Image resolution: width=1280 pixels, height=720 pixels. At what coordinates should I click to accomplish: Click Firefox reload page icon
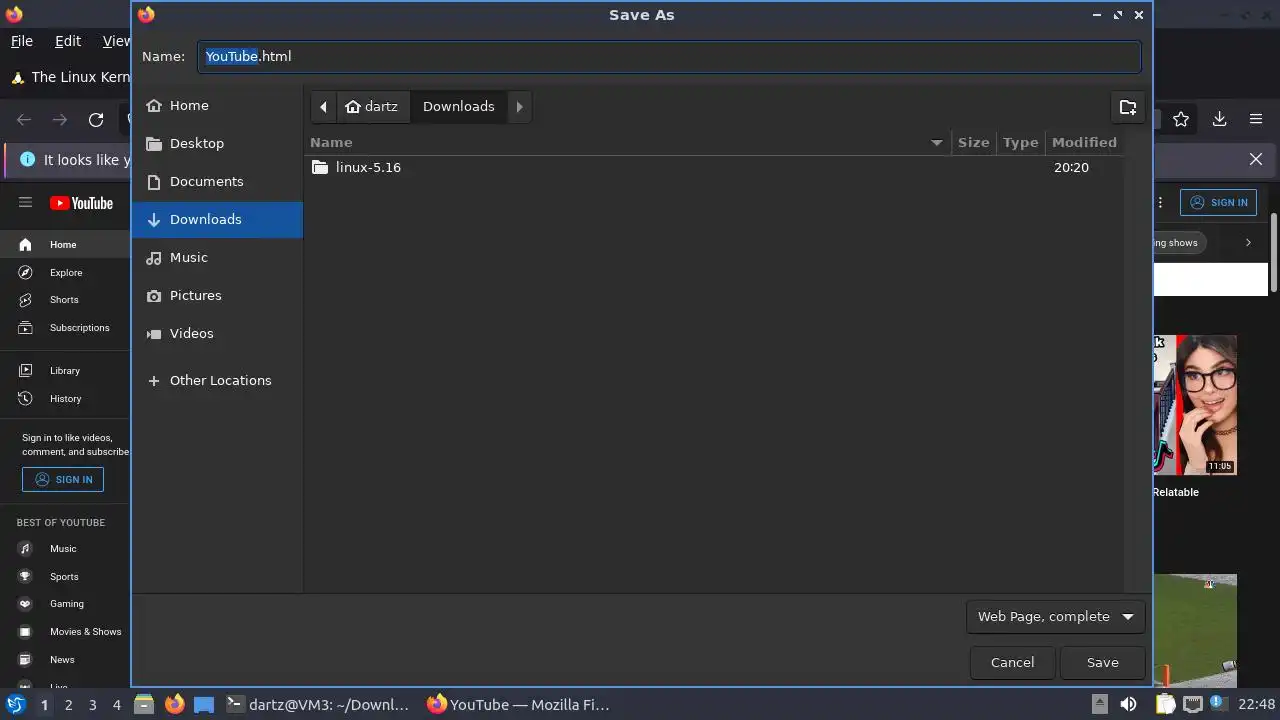pyautogui.click(x=96, y=120)
